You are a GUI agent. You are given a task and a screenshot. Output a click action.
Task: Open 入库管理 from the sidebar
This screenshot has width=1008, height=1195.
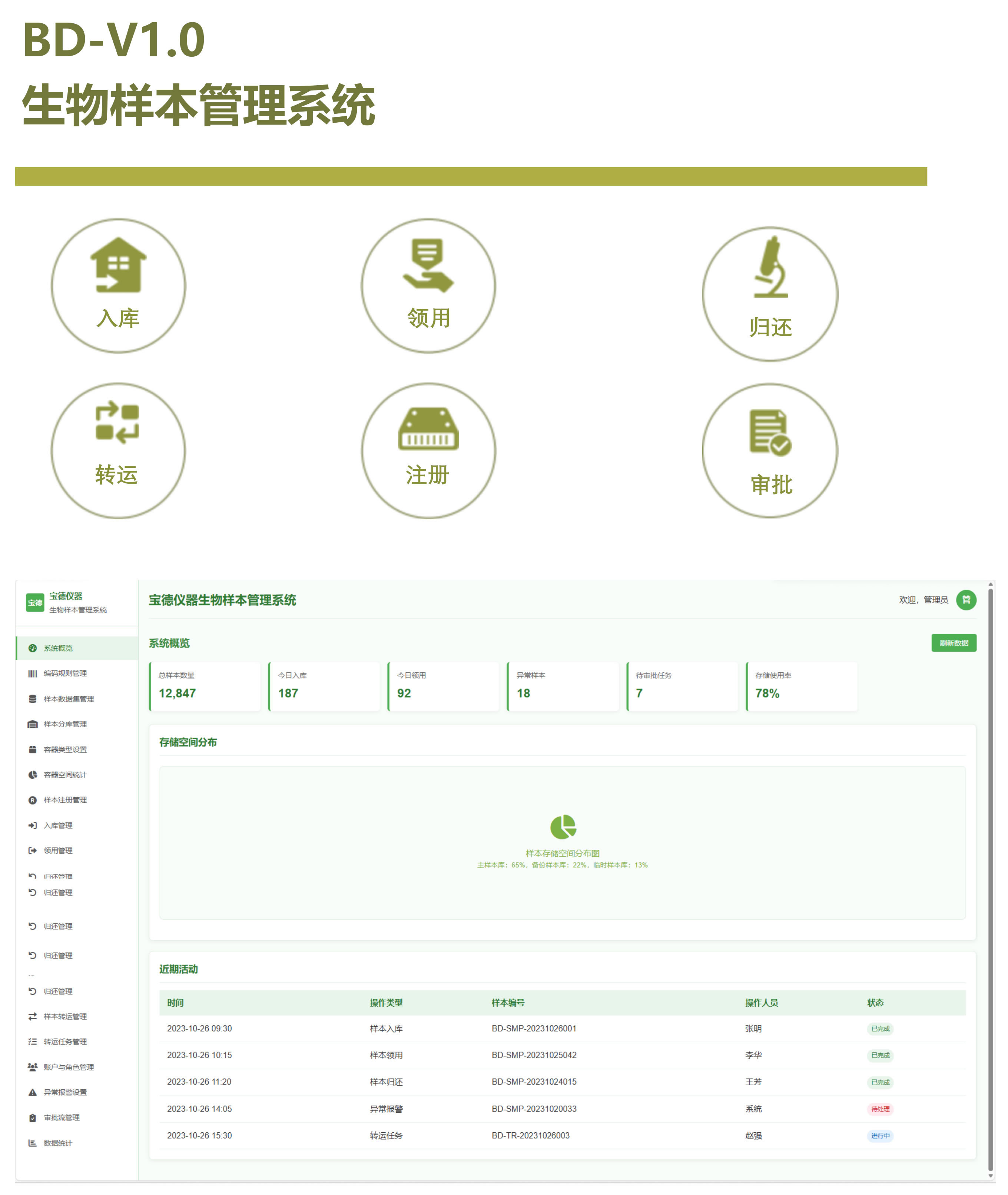58,825
